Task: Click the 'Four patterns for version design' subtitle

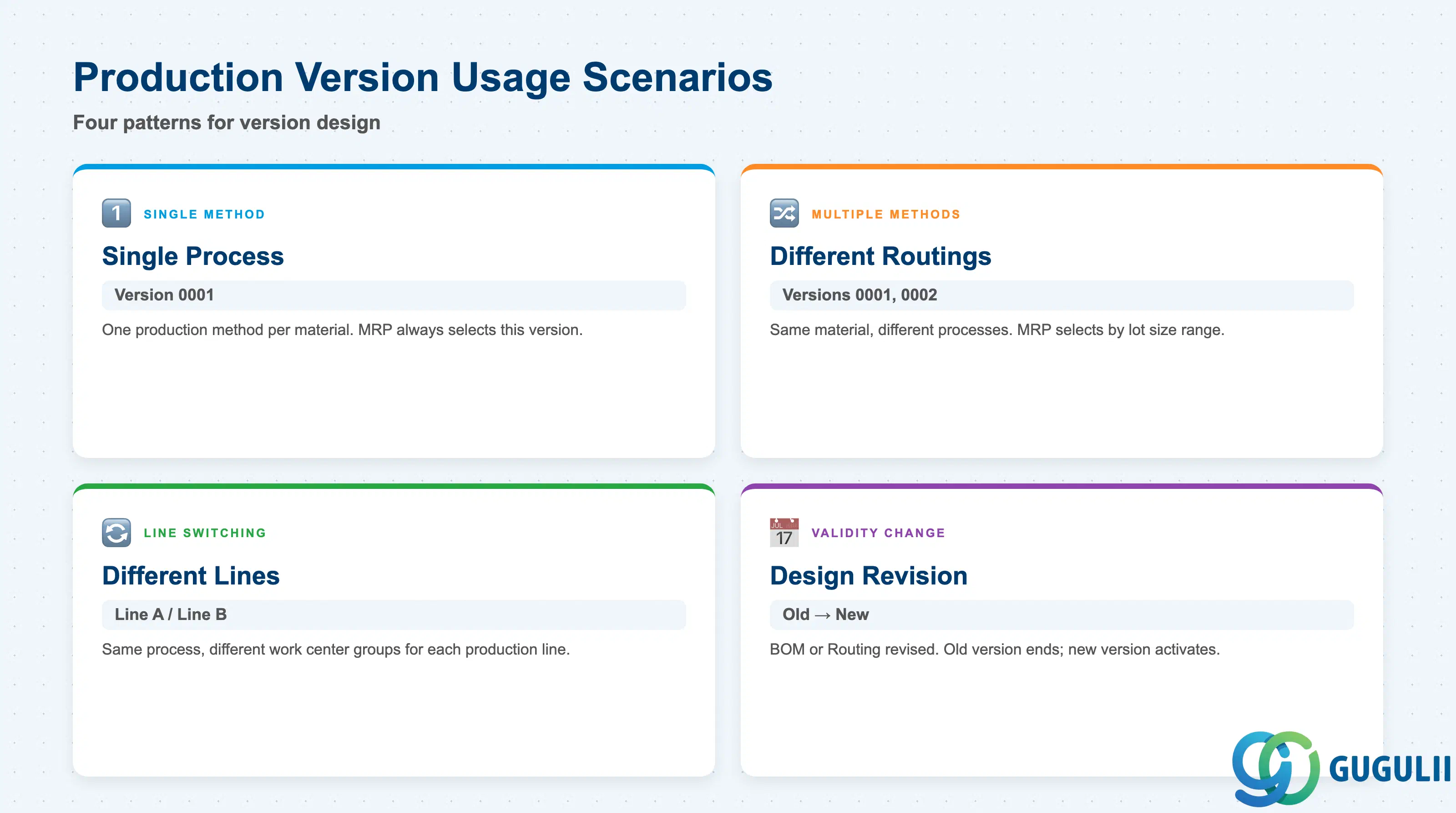Action: coord(227,123)
